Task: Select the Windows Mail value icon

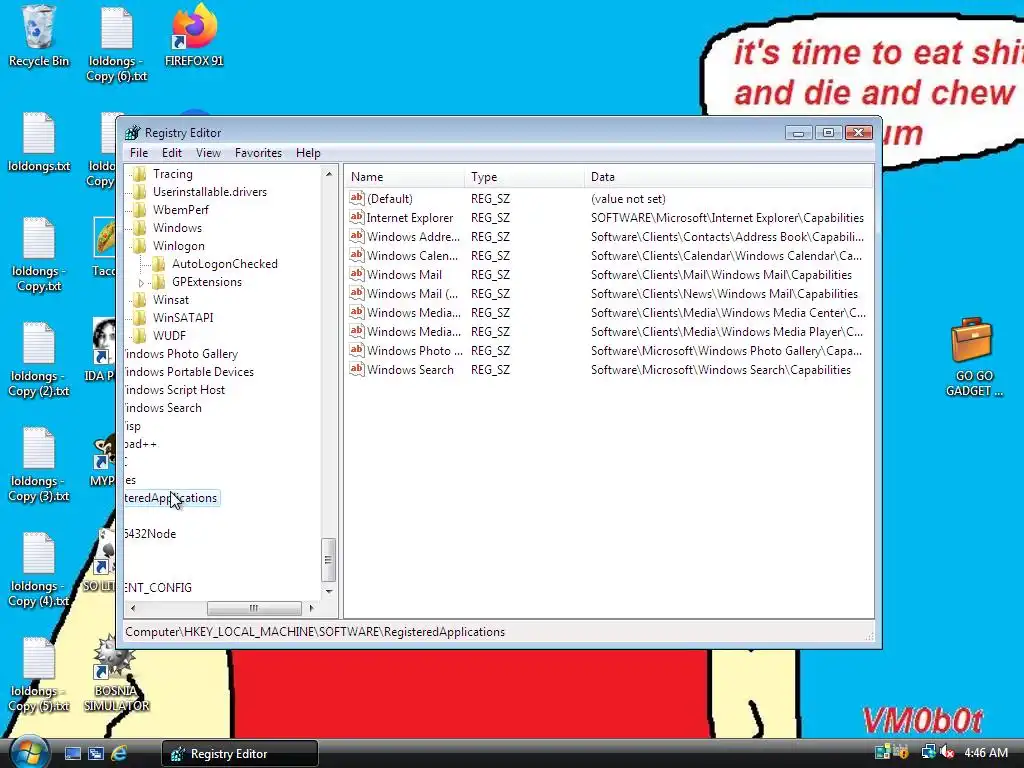Action: point(357,274)
